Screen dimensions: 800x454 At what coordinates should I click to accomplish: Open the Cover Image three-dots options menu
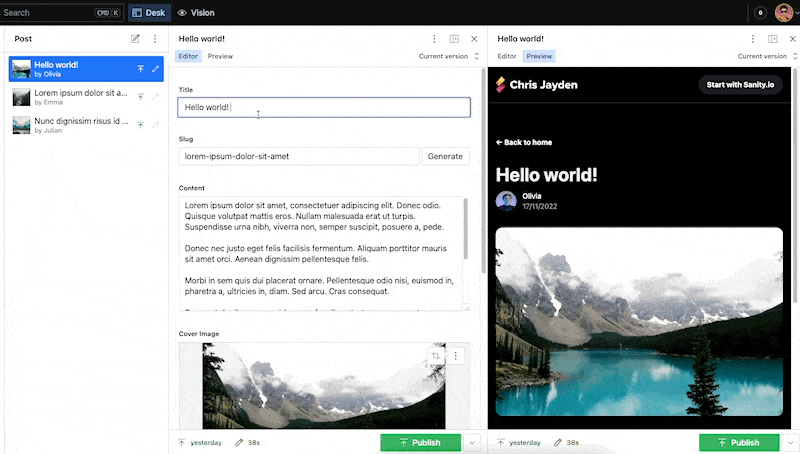(456, 355)
